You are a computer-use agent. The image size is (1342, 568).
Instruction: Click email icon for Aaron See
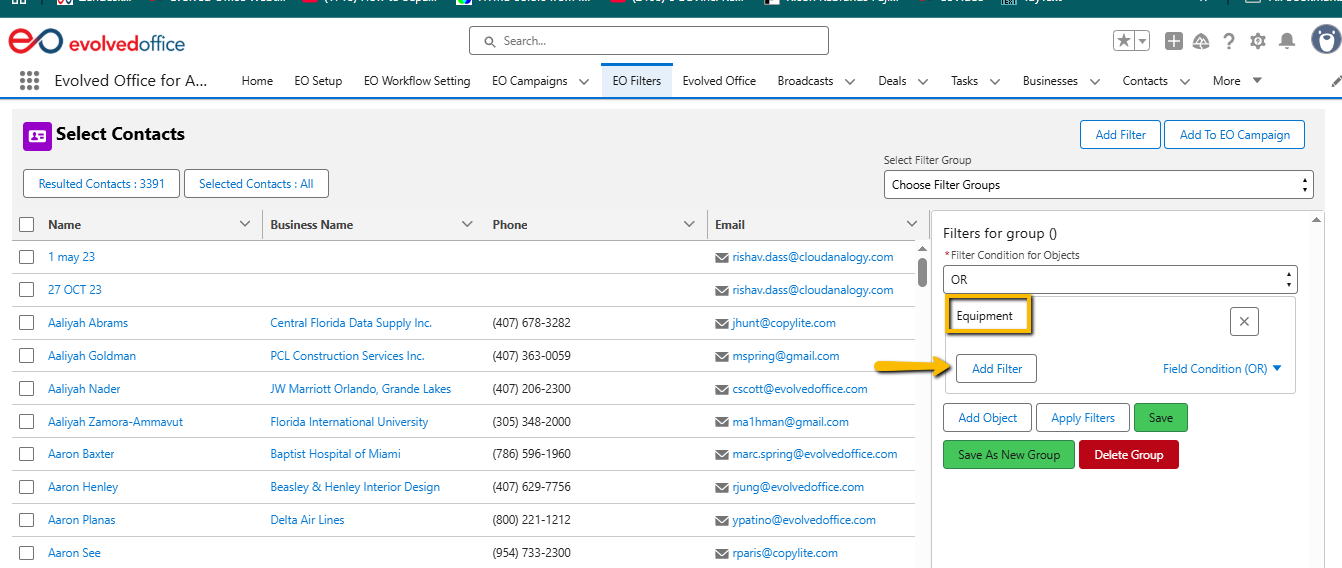point(722,554)
